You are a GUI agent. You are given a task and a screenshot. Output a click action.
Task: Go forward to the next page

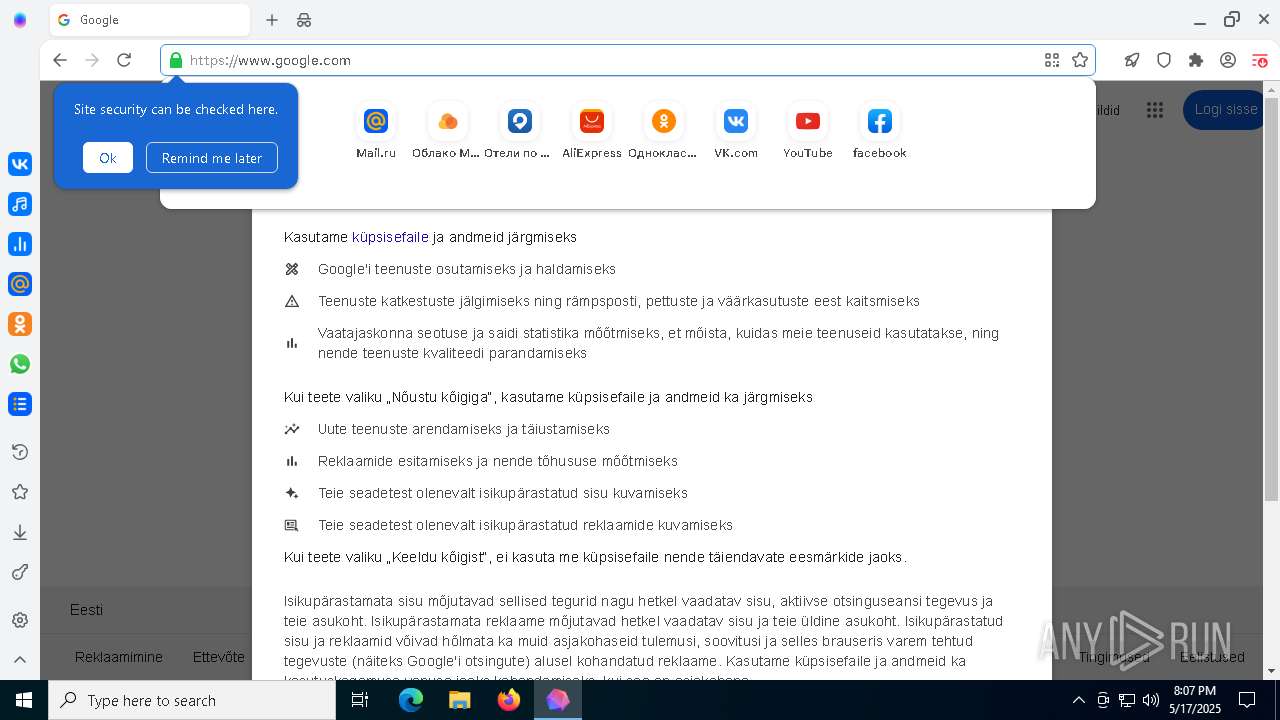(92, 60)
